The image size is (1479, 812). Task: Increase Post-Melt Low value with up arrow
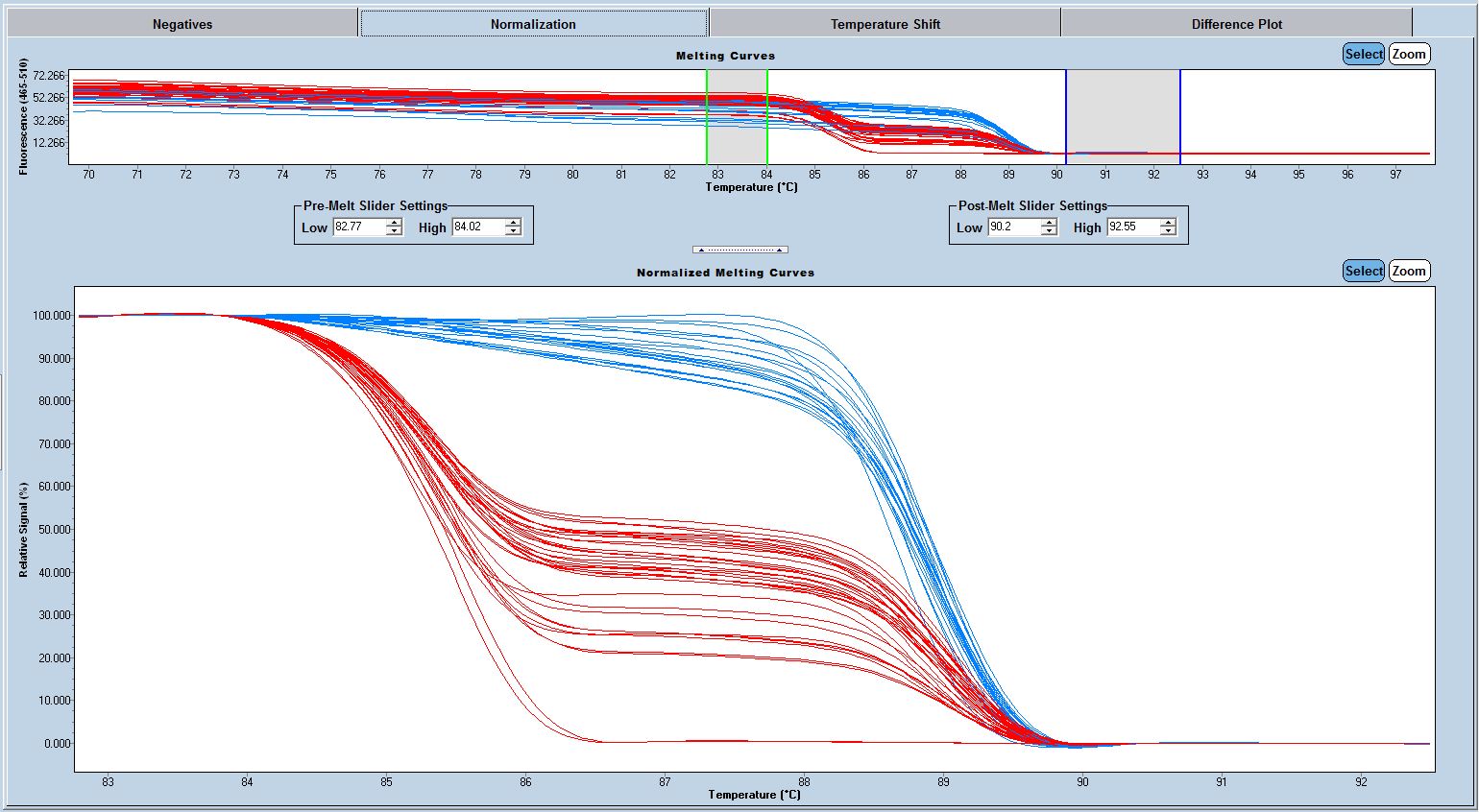point(1049,223)
